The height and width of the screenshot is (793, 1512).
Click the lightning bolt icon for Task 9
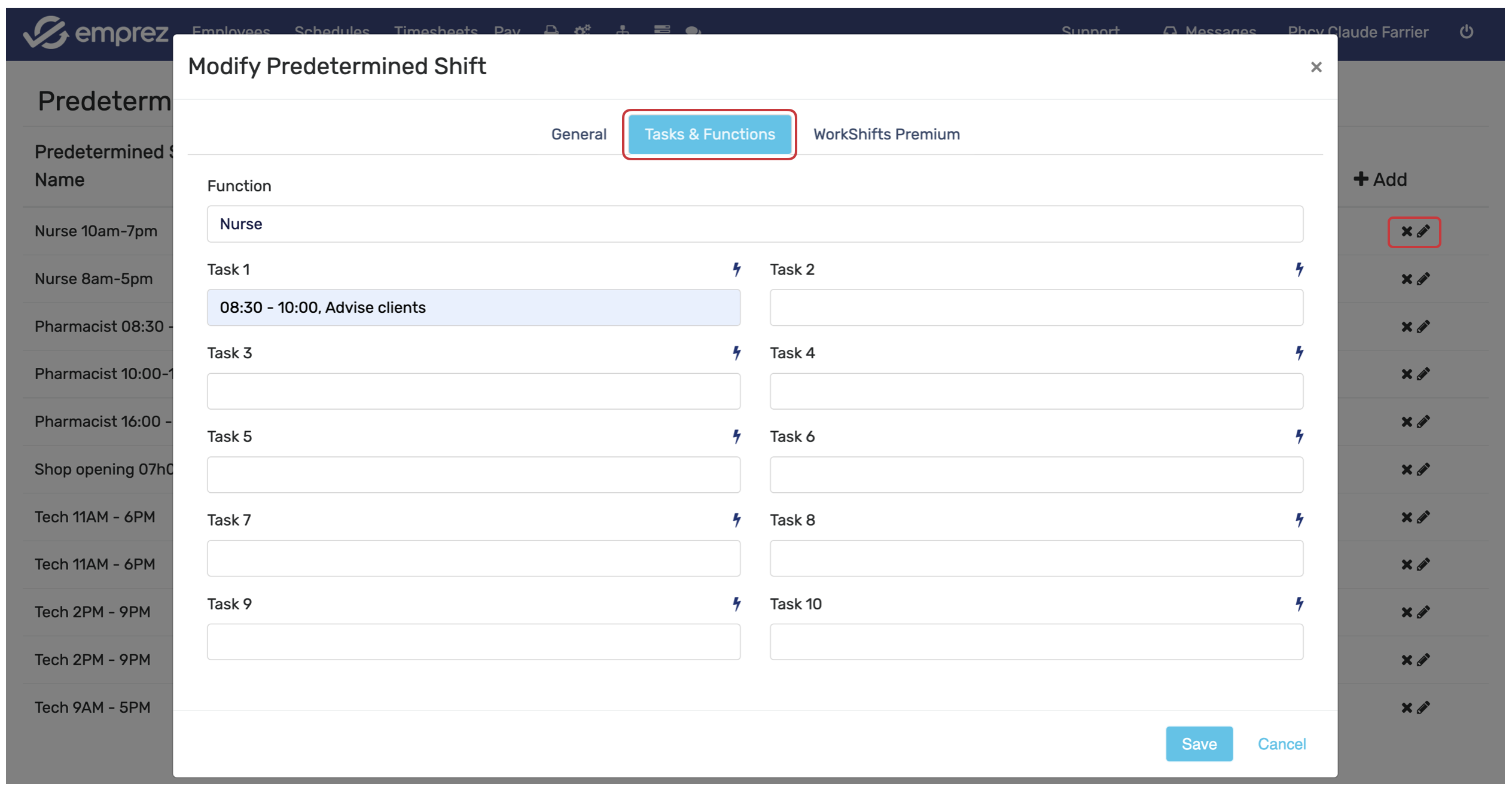(736, 604)
